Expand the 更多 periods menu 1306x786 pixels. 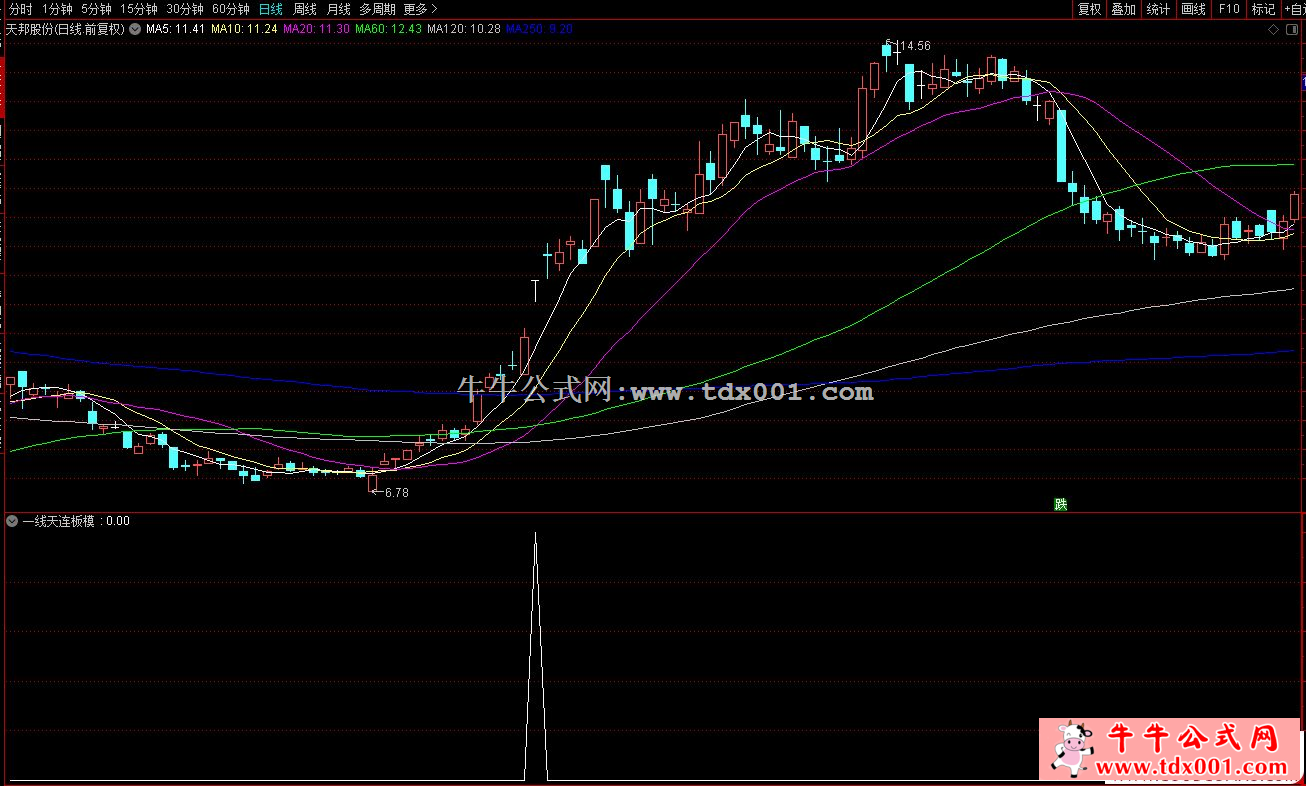pos(421,9)
